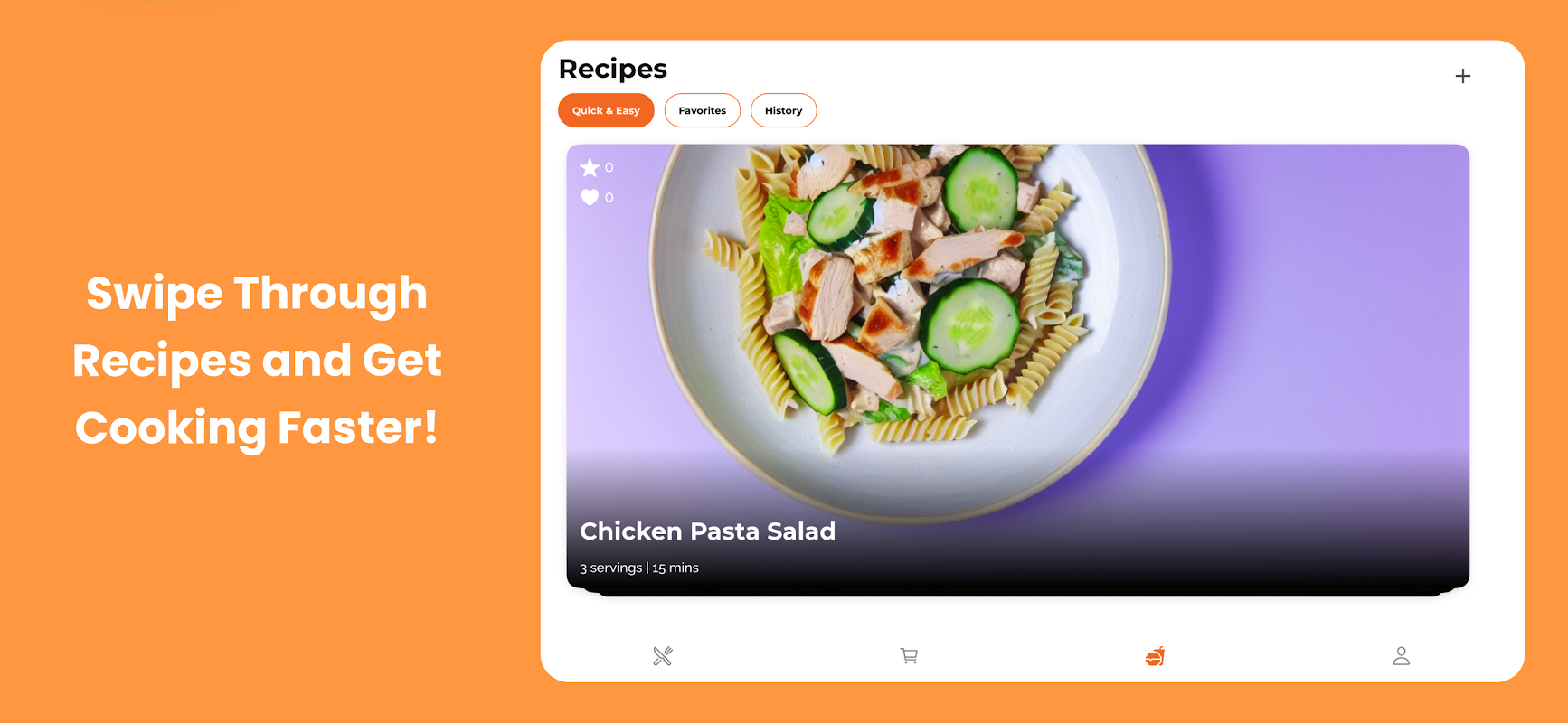Image resolution: width=1568 pixels, height=723 pixels.
Task: Click the 3 servings text
Action: coord(610,568)
